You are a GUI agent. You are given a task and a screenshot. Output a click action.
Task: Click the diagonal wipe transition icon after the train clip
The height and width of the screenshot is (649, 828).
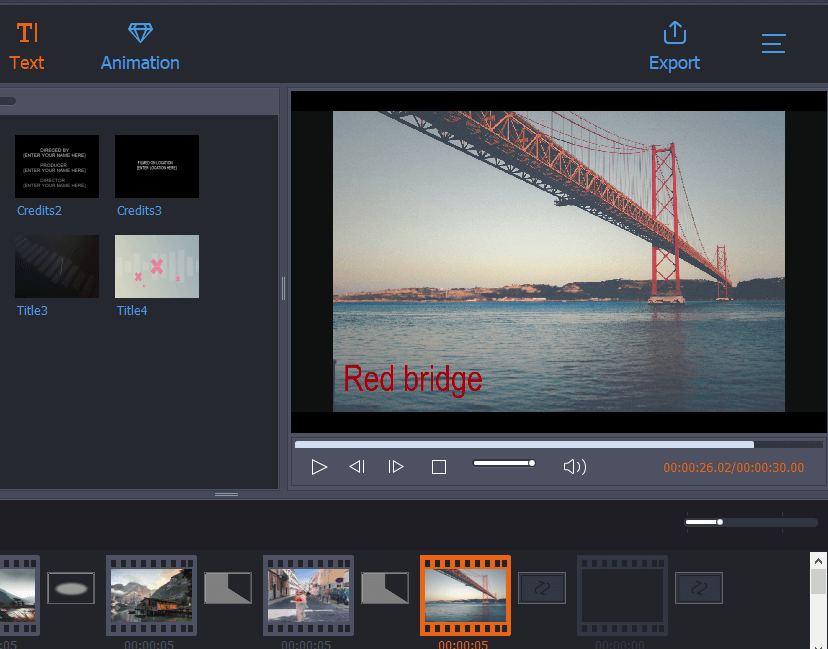[228, 588]
